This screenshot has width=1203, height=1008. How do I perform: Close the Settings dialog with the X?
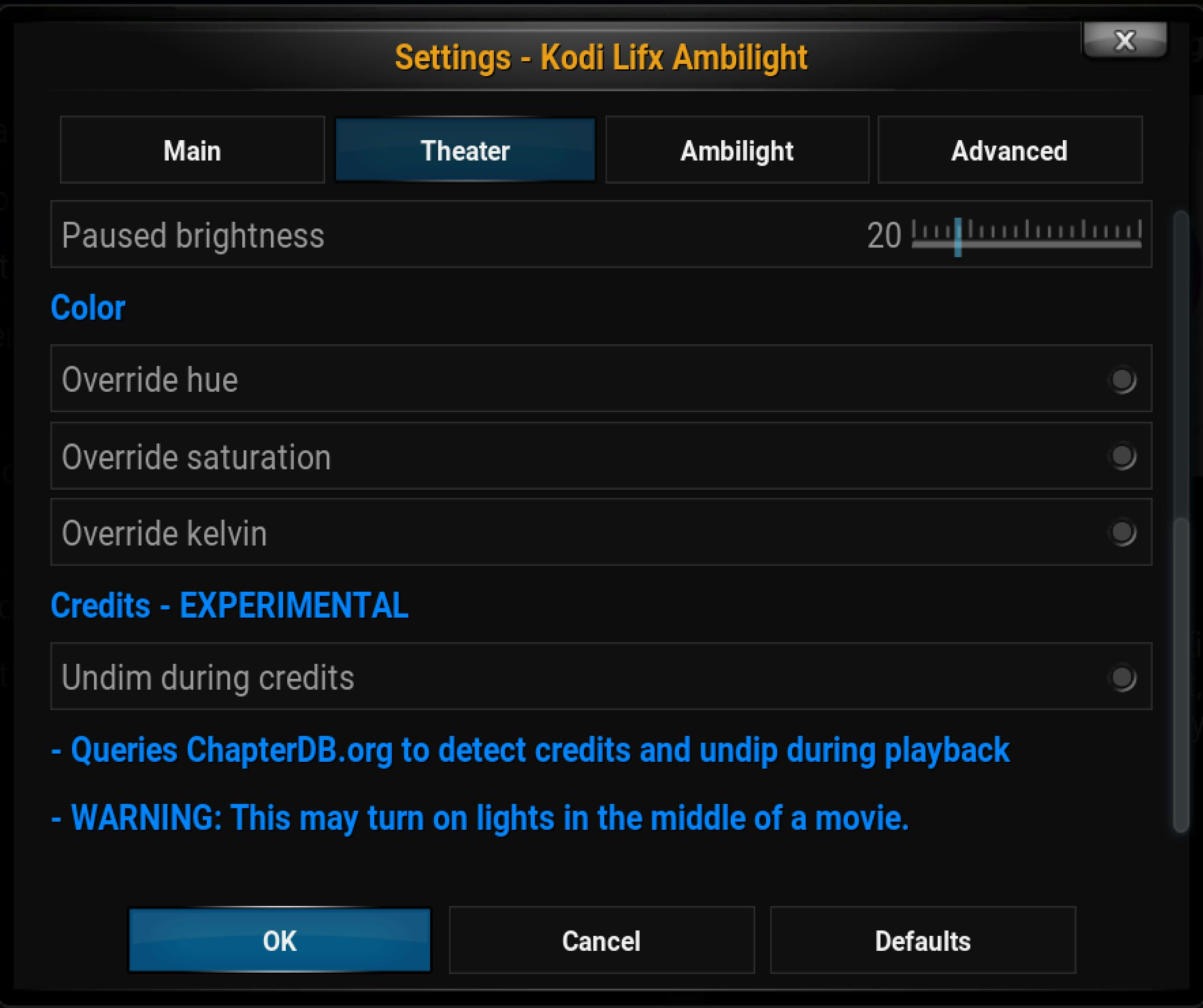pyautogui.click(x=1123, y=40)
